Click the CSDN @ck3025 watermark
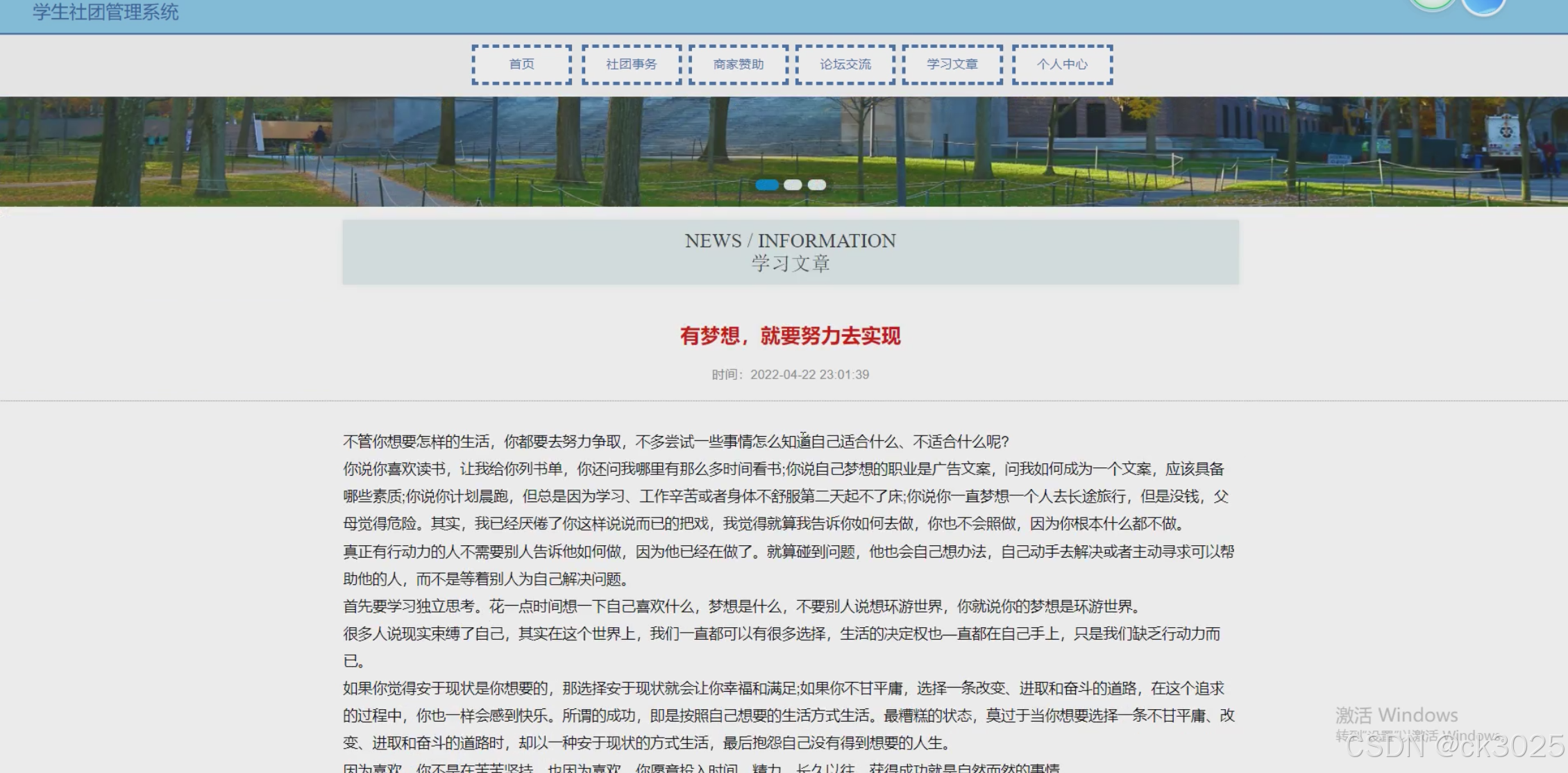 pyautogui.click(x=1454, y=747)
